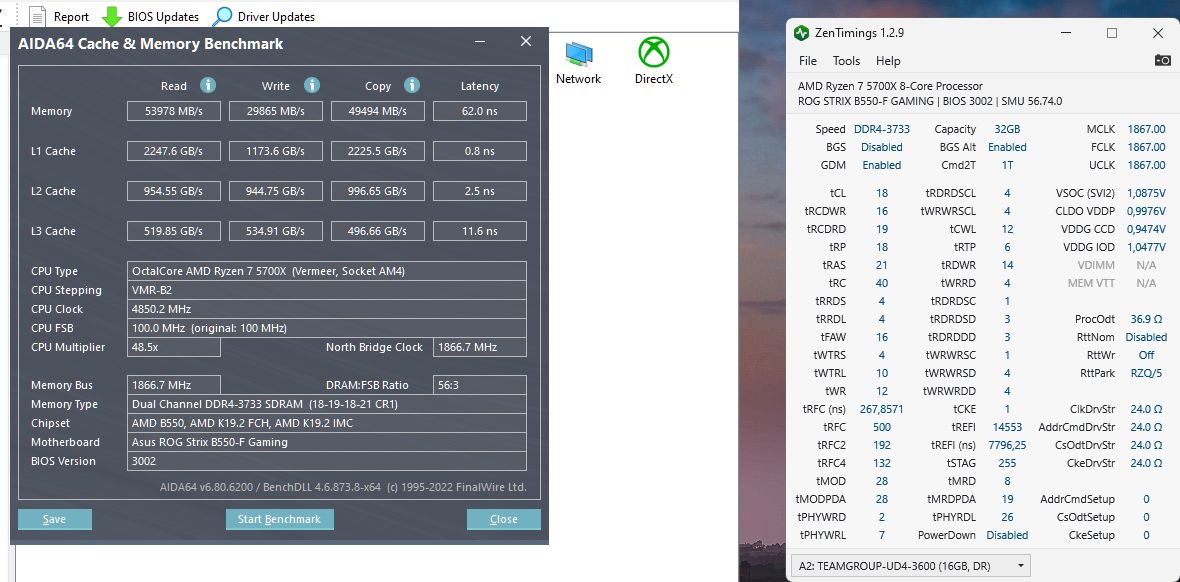Click the Close button in benchmark dialog
This screenshot has height=582, width=1180.
(503, 519)
